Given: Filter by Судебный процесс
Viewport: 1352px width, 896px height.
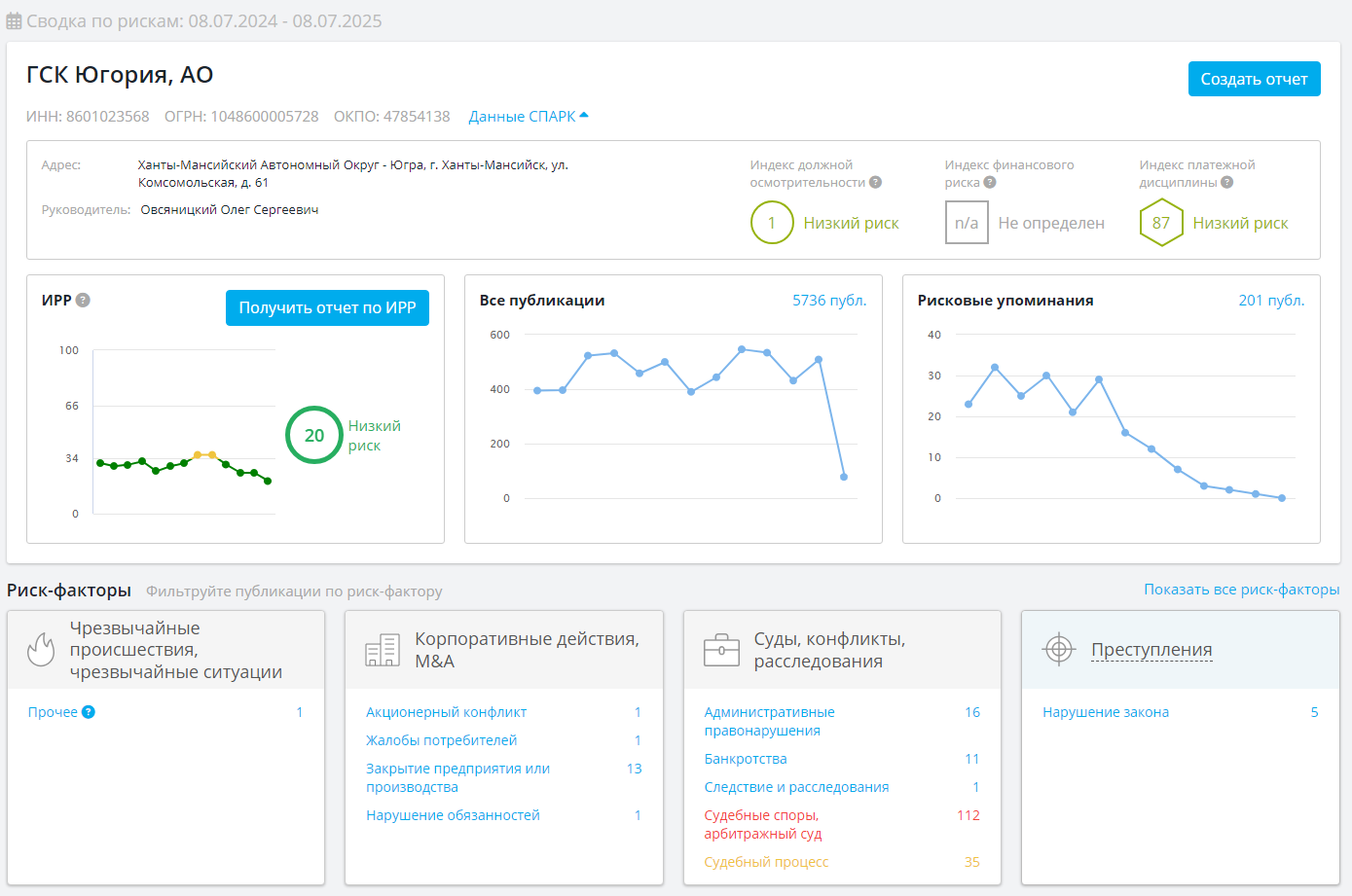Looking at the screenshot, I should coord(766,862).
